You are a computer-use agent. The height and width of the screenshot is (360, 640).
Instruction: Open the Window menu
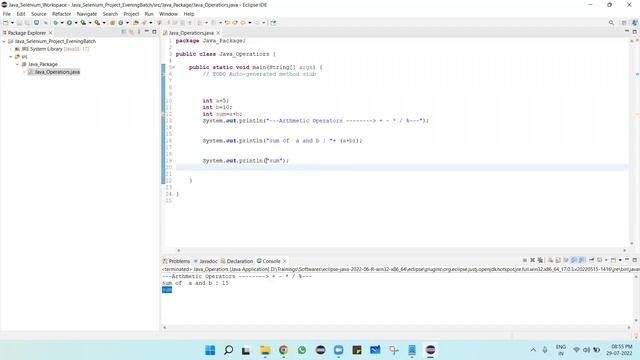pyautogui.click(x=168, y=14)
